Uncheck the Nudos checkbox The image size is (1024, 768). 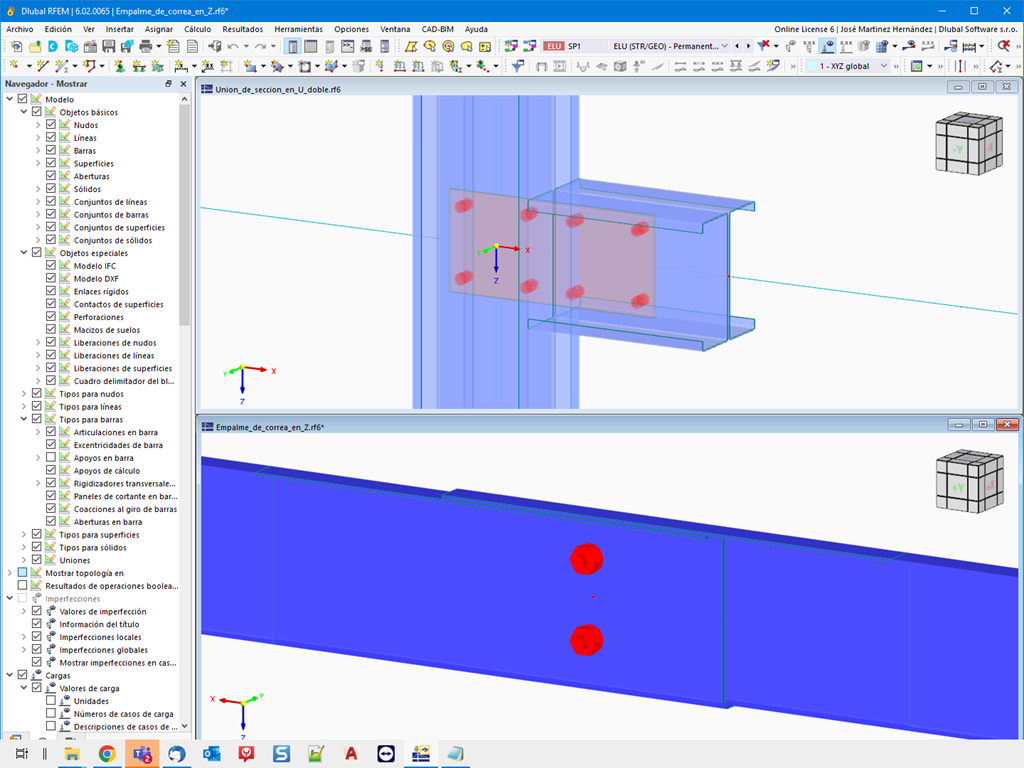51,125
